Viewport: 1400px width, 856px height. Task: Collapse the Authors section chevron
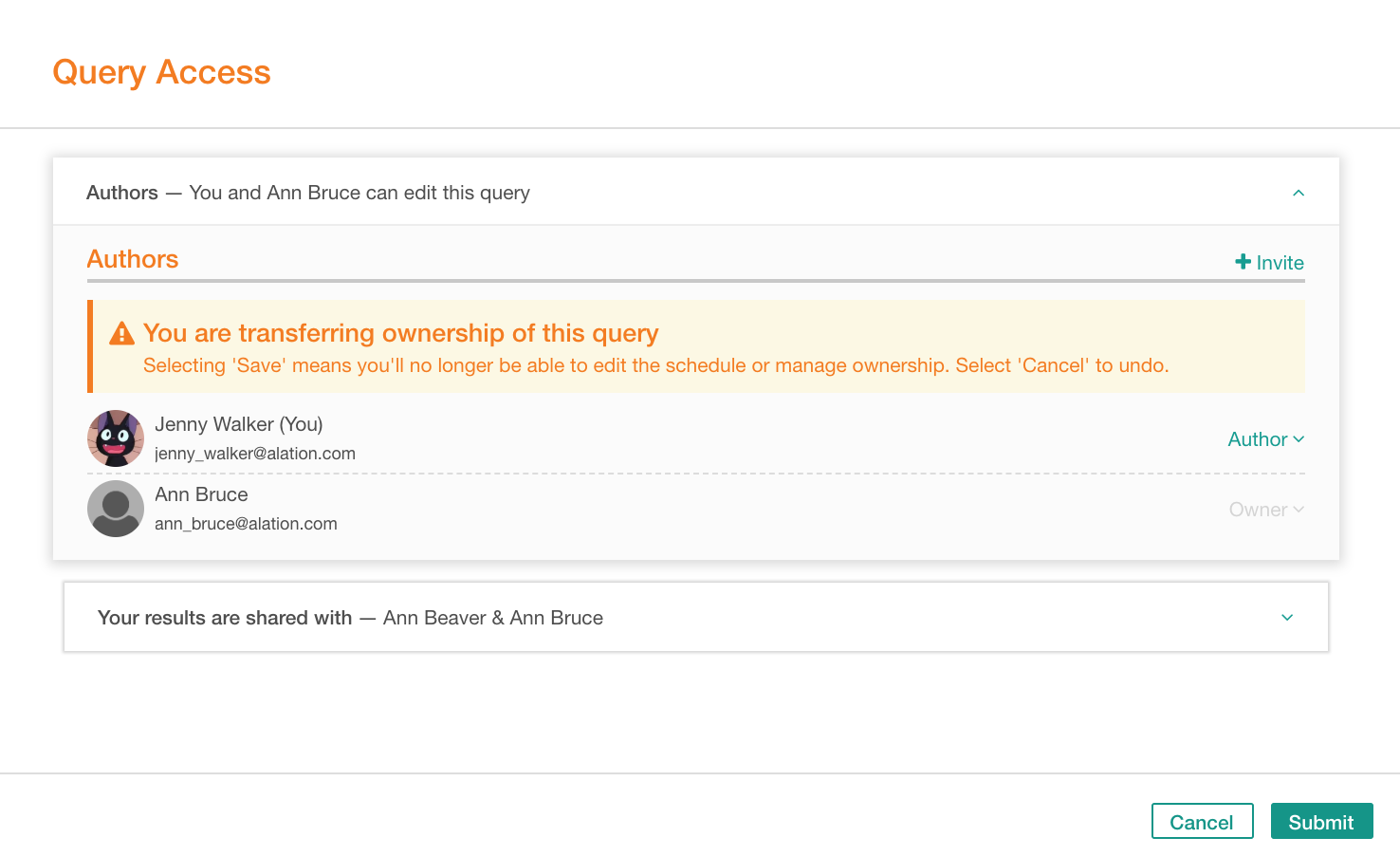pyautogui.click(x=1299, y=193)
